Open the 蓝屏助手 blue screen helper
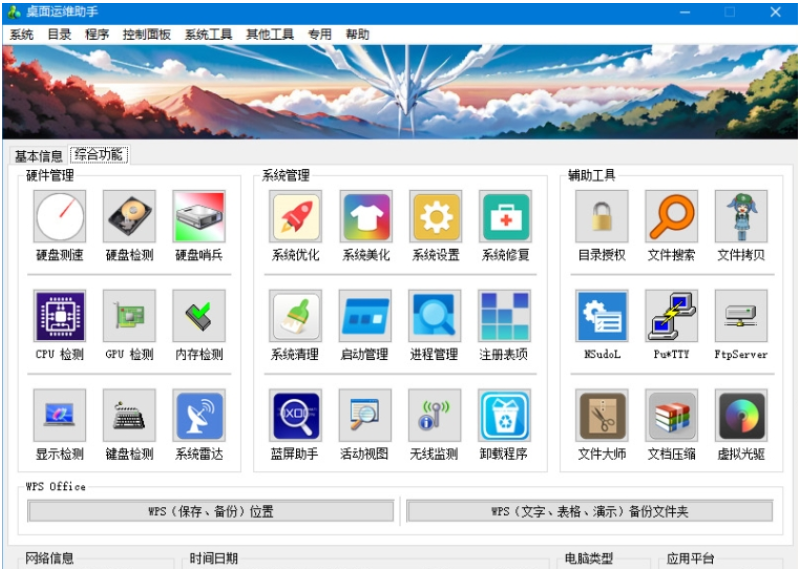Screen dimensions: 799x576 296,415
